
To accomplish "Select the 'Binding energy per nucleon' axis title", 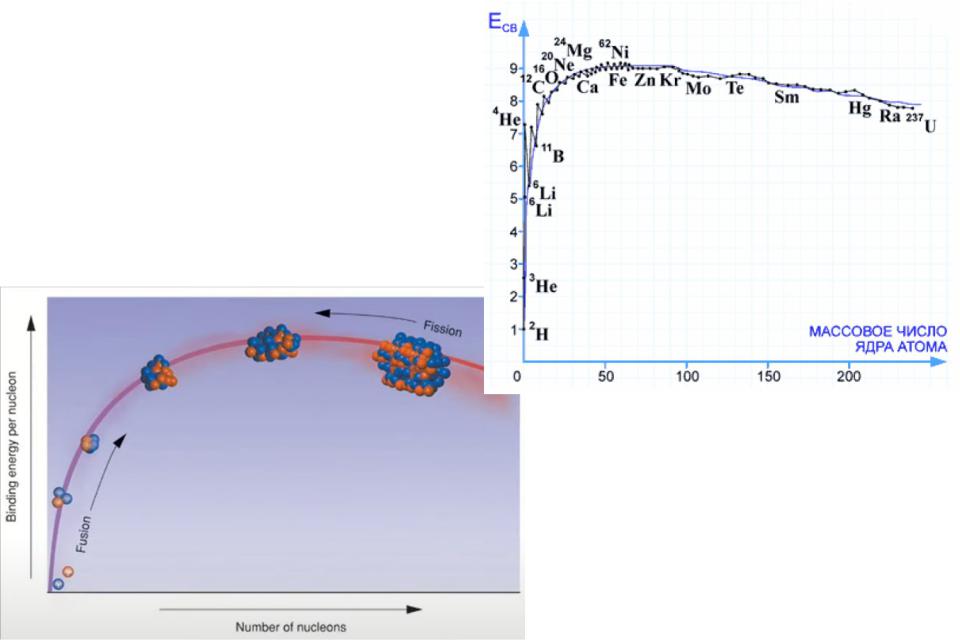I will point(12,446).
